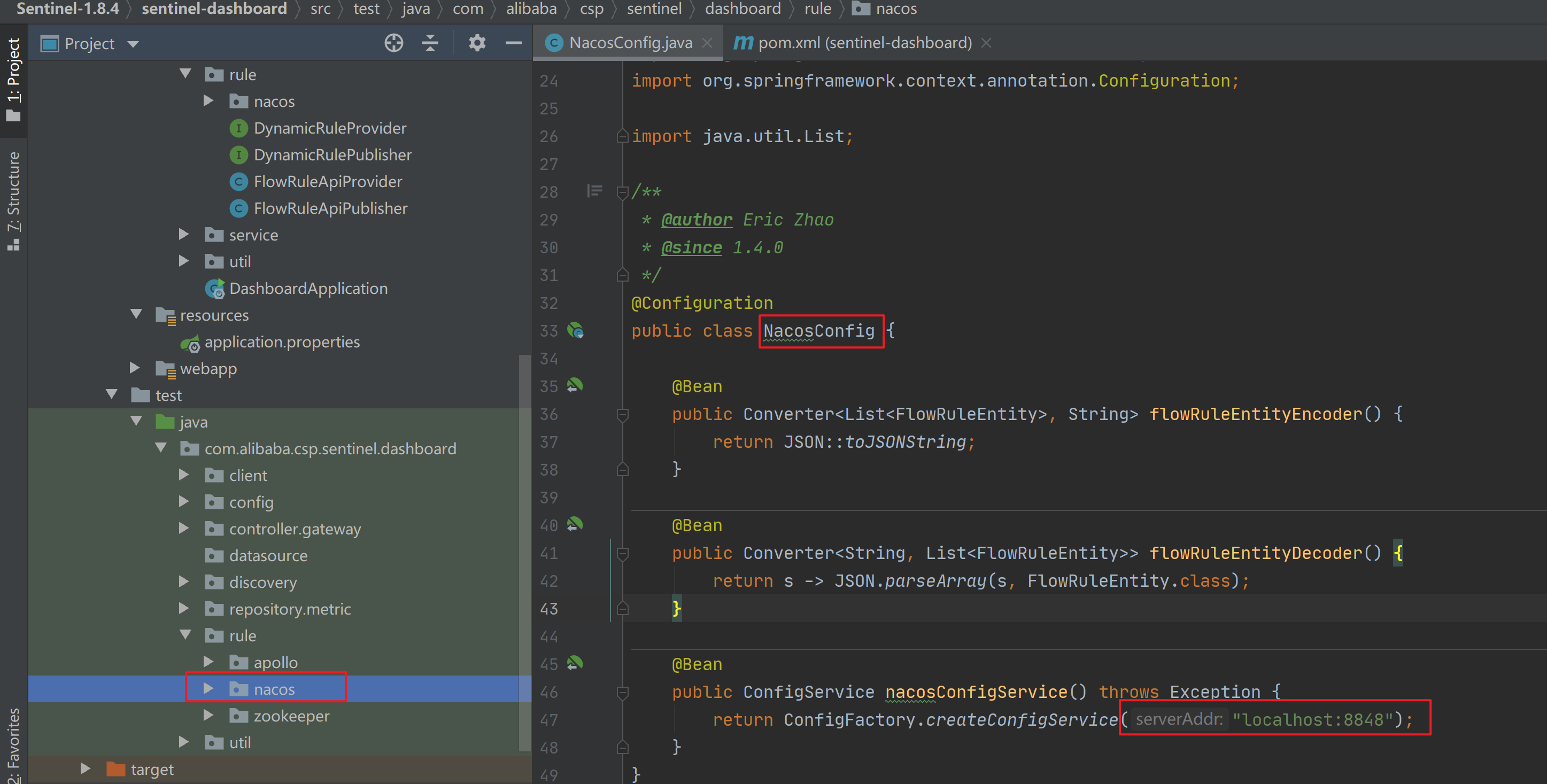Collapse the test folder
Screen dimensions: 1547x784
click(x=112, y=394)
